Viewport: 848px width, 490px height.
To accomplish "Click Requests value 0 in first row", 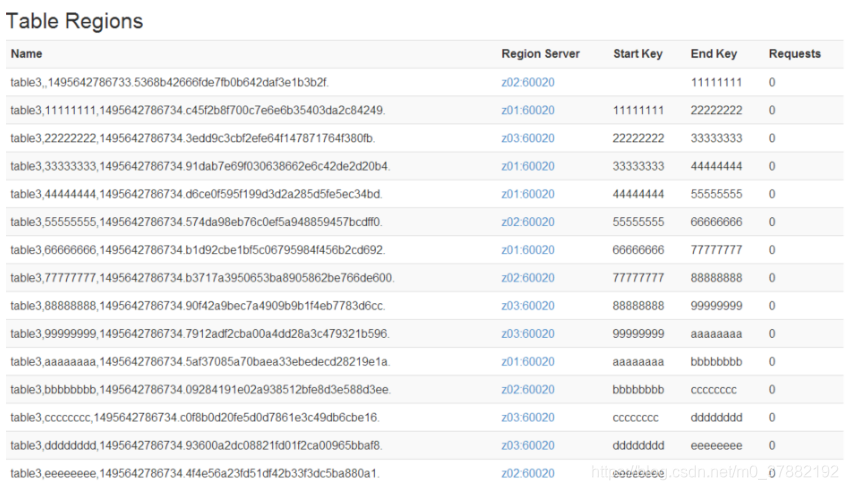I will tap(772, 82).
